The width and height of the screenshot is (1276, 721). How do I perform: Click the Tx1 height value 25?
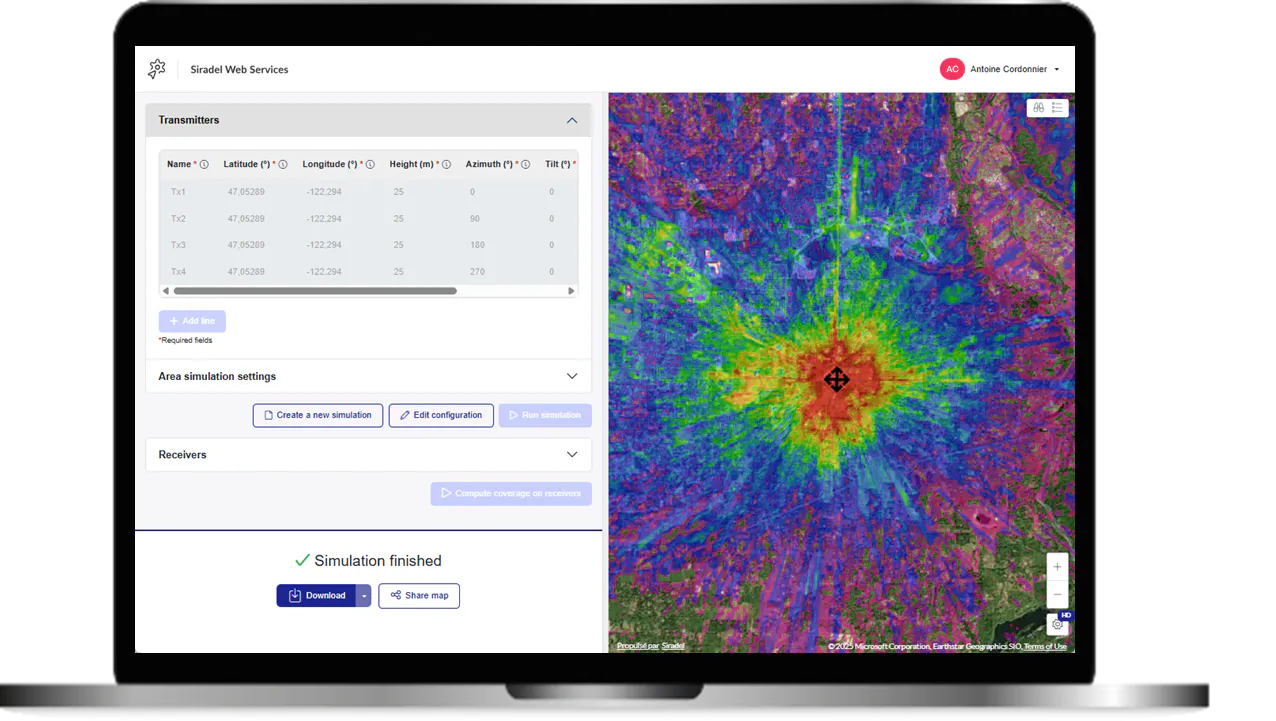(398, 192)
